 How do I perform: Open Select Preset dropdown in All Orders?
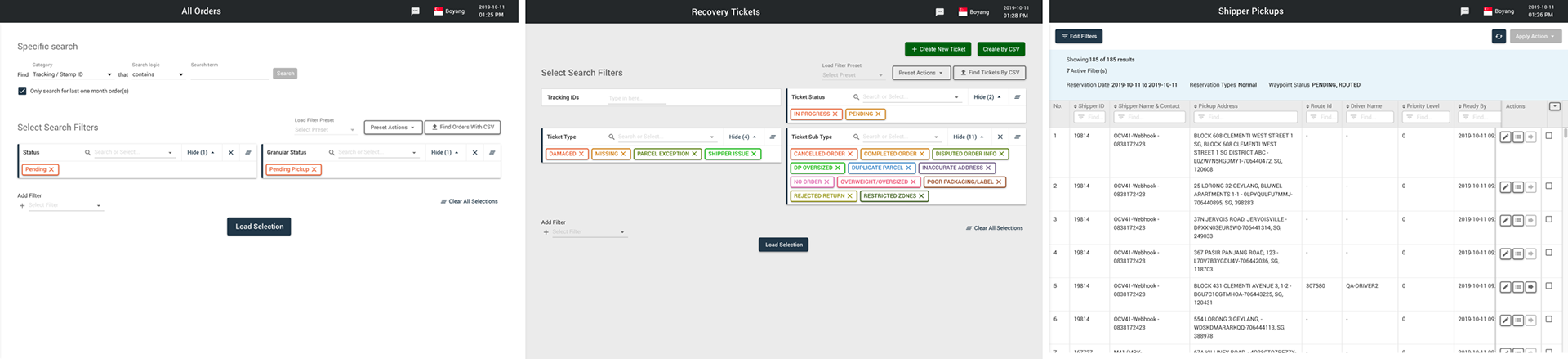pyautogui.click(x=324, y=129)
